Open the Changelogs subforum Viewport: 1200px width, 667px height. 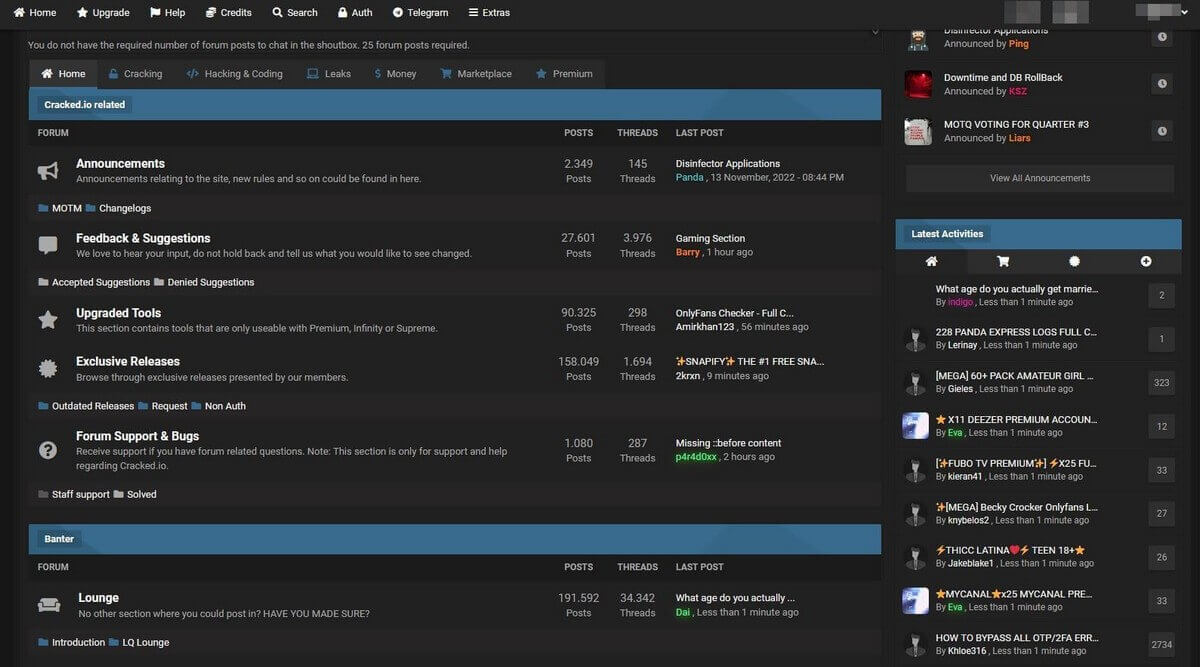pos(125,208)
